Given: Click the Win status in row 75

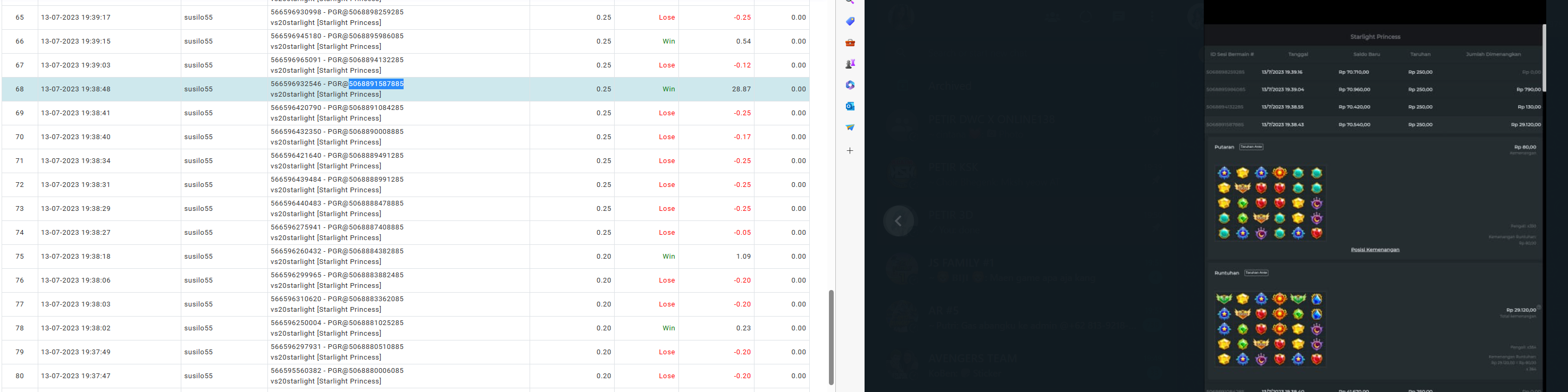Looking at the screenshot, I should 668,257.
